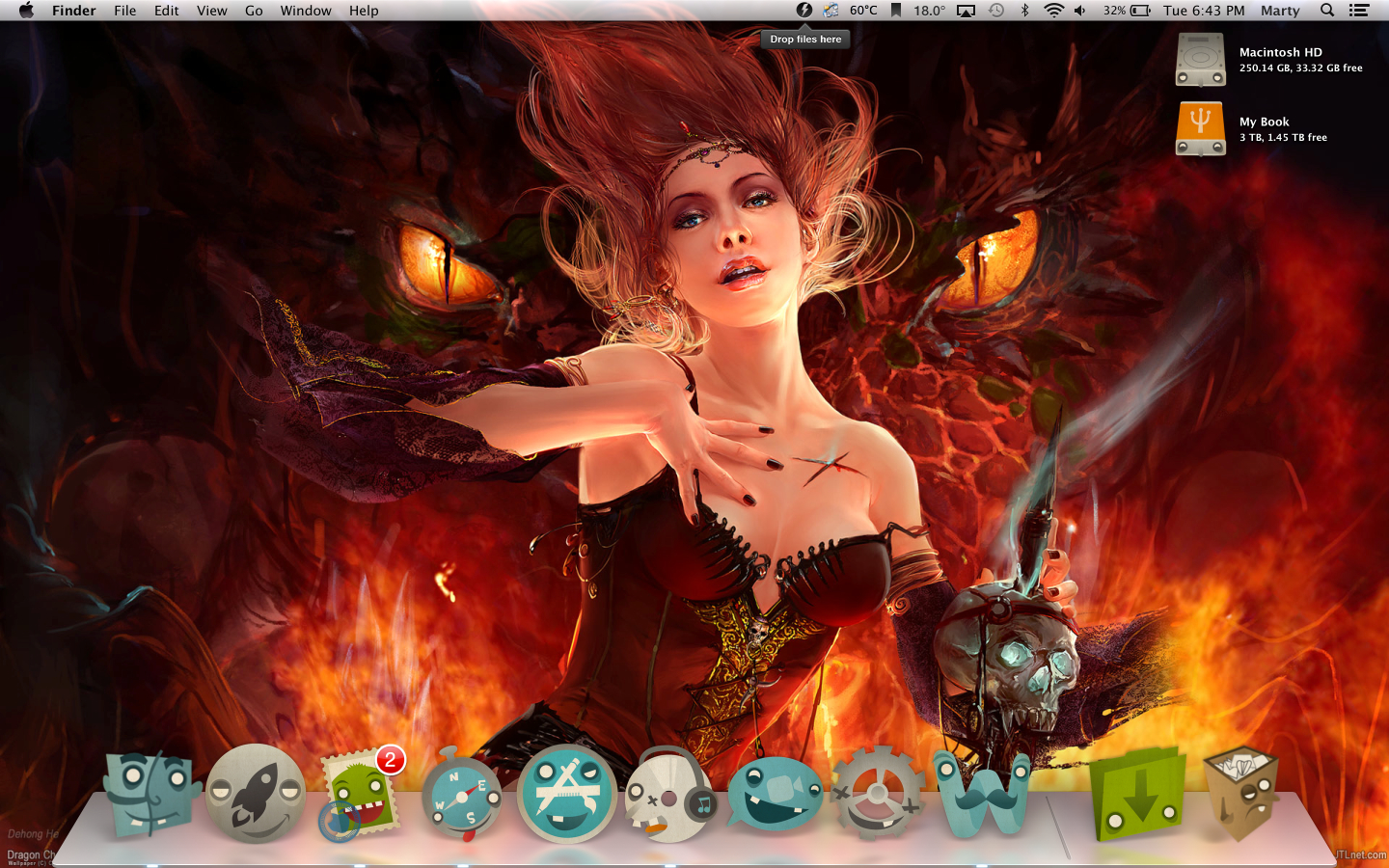Click the Tue 6:43 PM clock

(x=1204, y=11)
